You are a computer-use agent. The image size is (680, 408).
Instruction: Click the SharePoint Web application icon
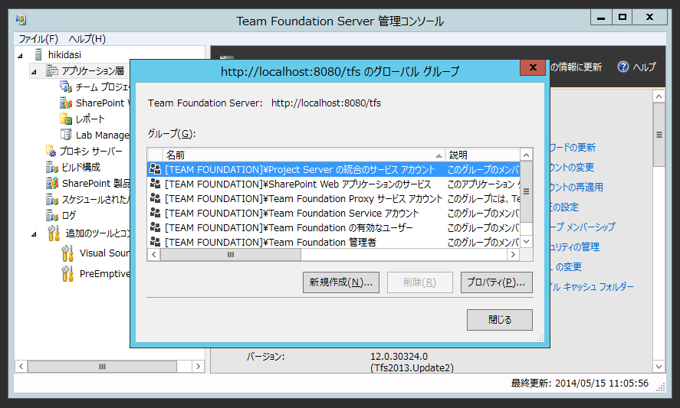point(66,103)
